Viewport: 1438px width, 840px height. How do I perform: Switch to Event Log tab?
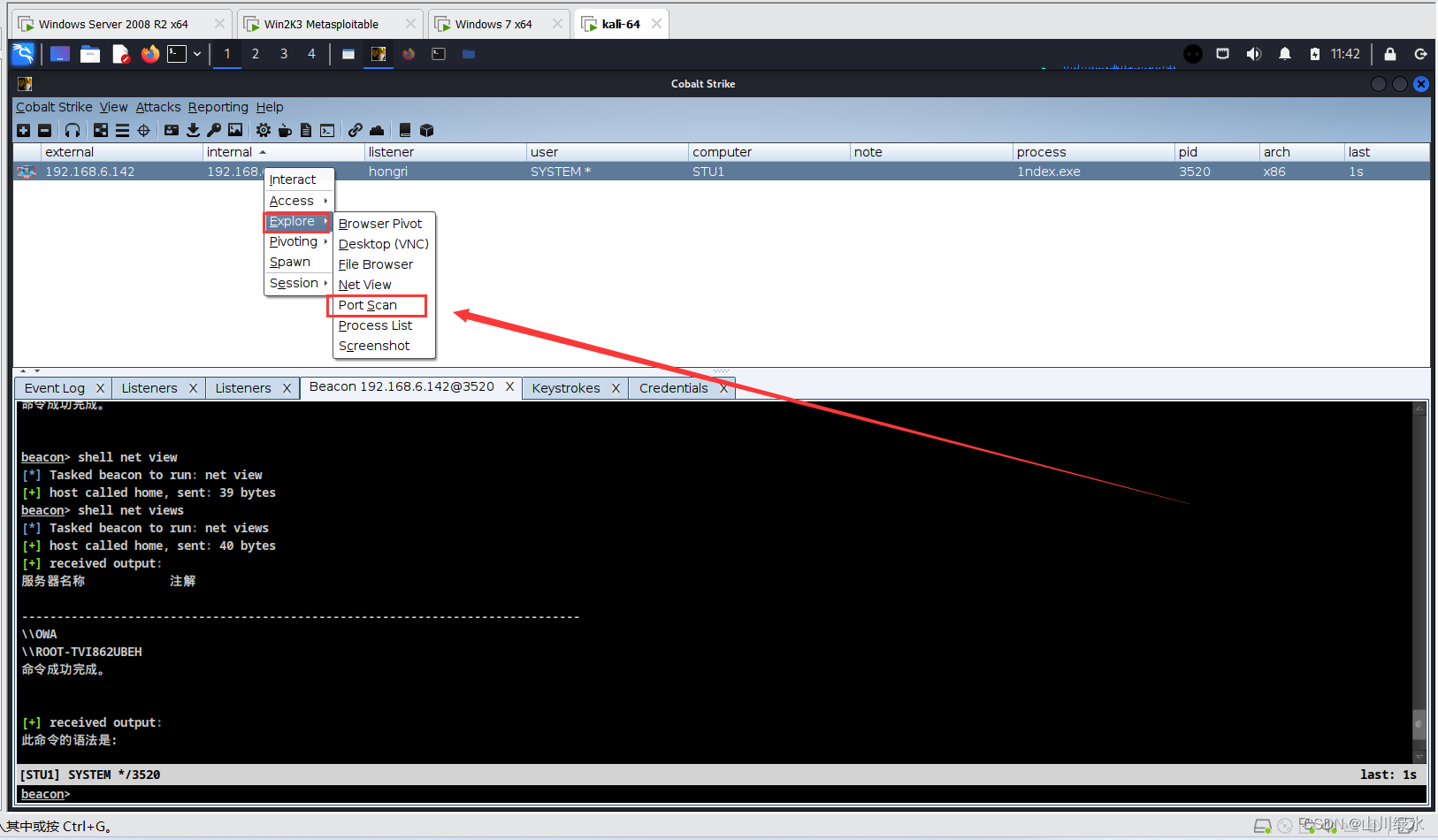tap(55, 388)
